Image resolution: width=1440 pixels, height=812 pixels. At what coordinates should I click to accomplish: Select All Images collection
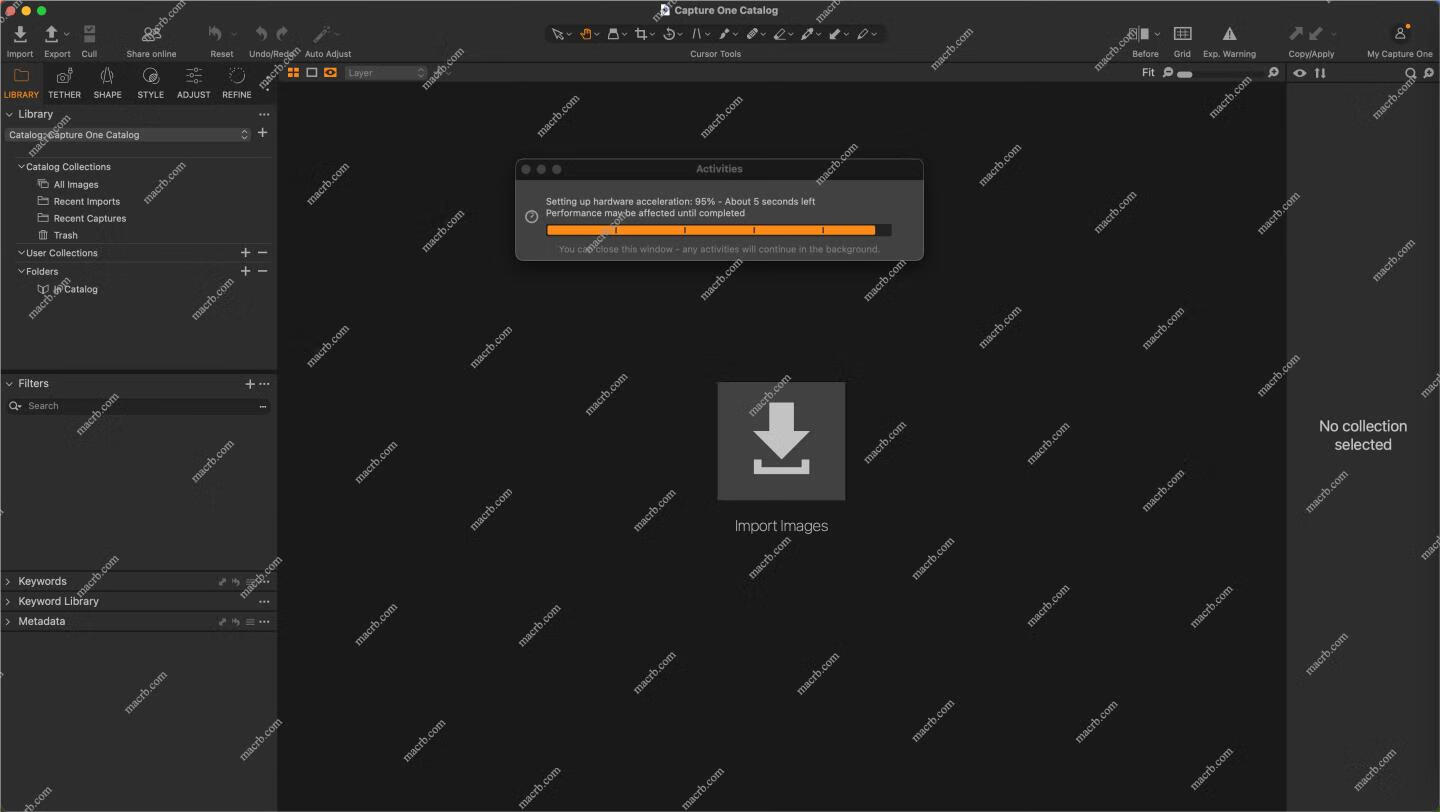[76, 185]
